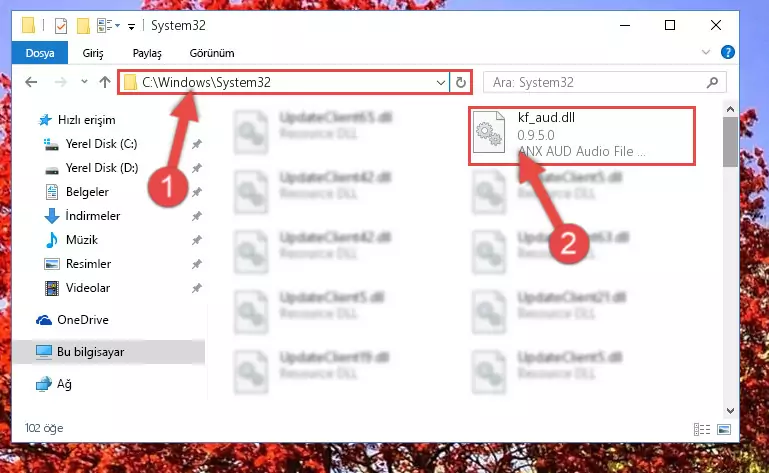Expand the address bar history dropdown

(x=441, y=82)
